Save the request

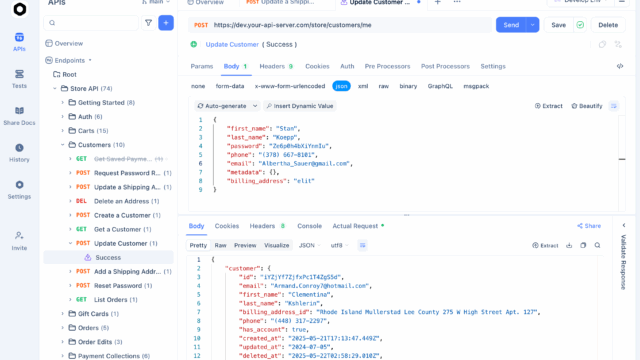point(559,25)
